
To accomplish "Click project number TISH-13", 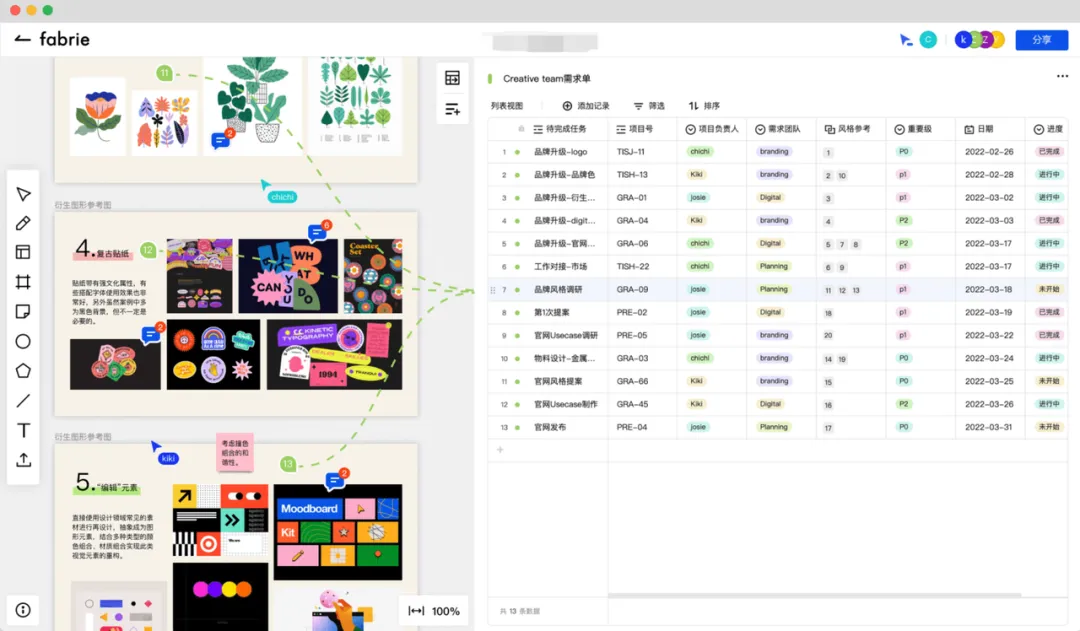I will tap(632, 175).
